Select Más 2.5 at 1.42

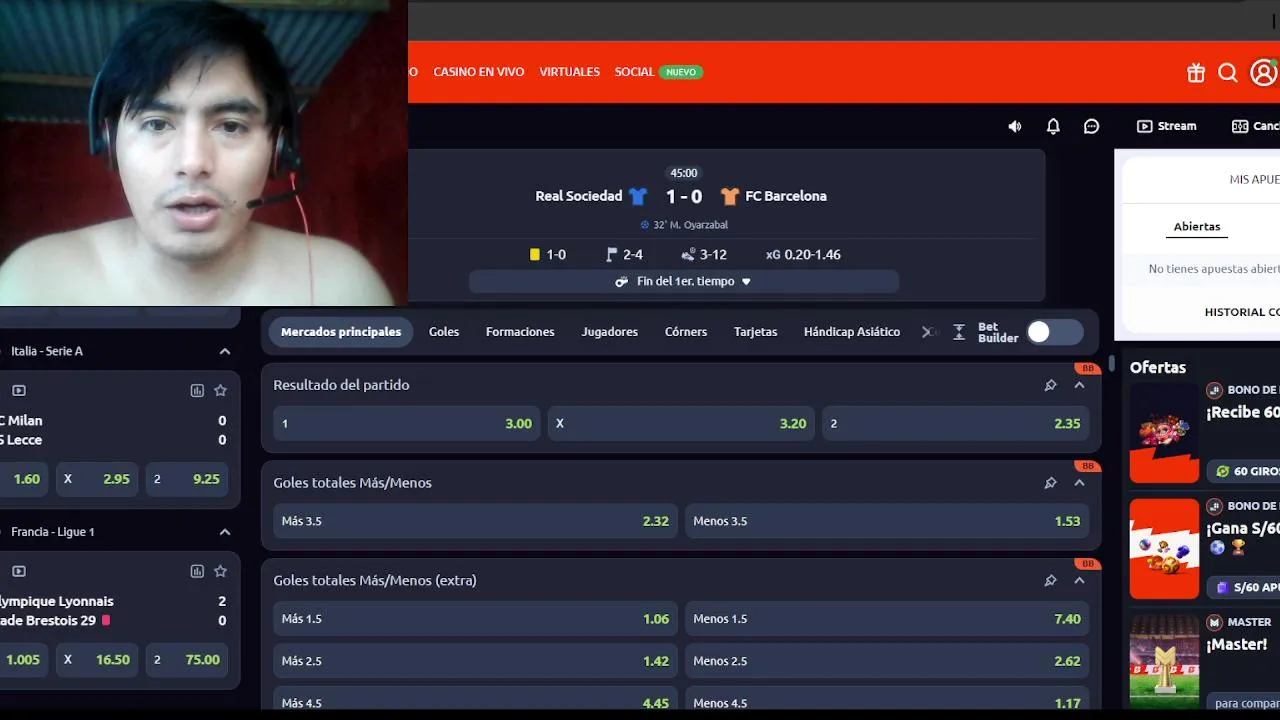[475, 661]
